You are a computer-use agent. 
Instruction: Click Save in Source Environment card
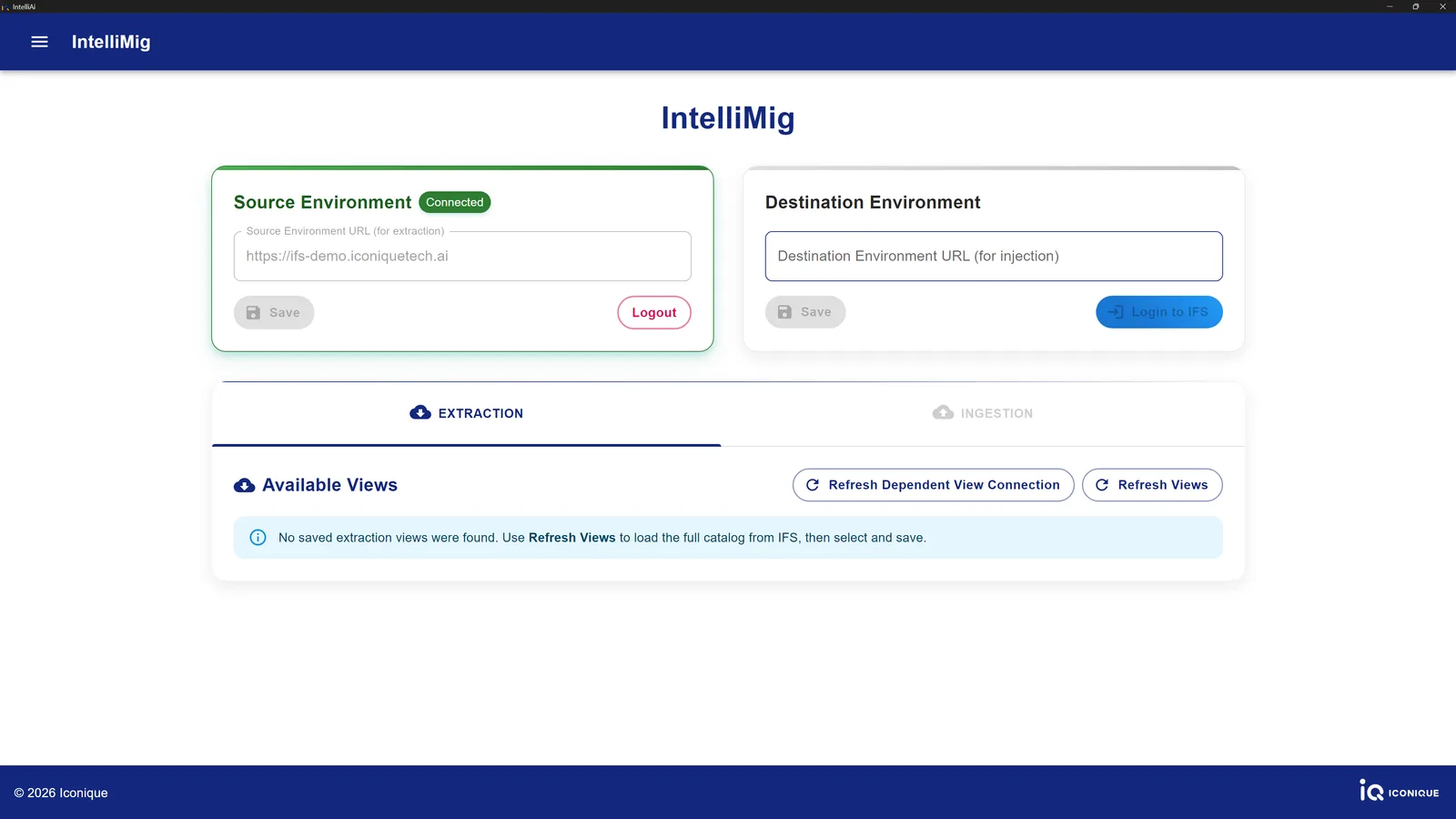pyautogui.click(x=274, y=313)
